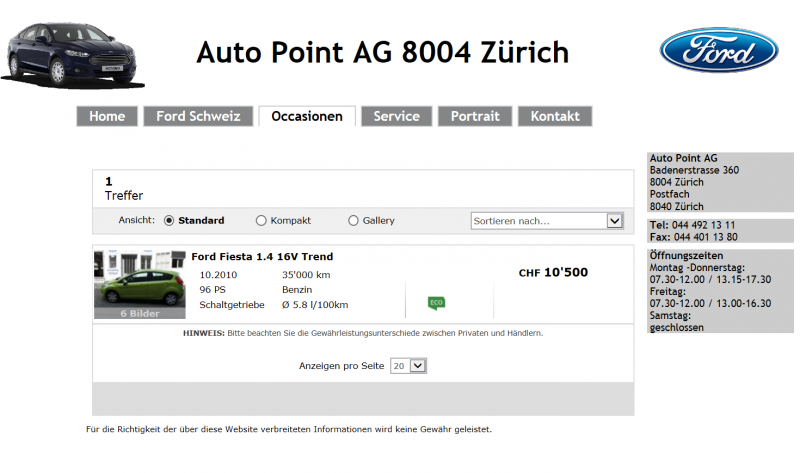Image resolution: width=800 pixels, height=473 pixels.
Task: Select the Kompakt view radio button
Action: 261,220
